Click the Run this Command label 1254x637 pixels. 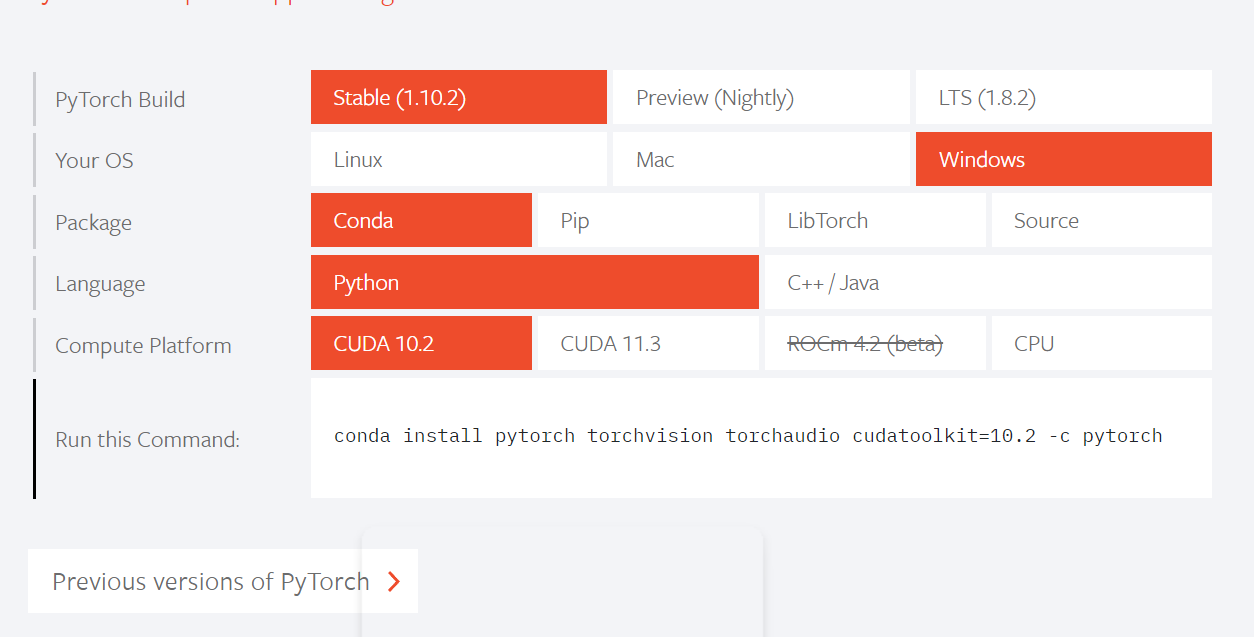[x=147, y=439]
